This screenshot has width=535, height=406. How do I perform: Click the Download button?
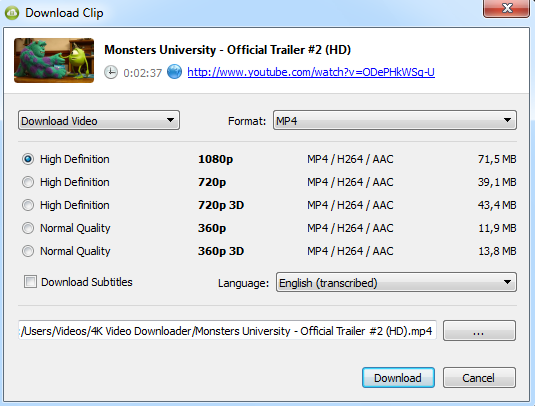(398, 378)
